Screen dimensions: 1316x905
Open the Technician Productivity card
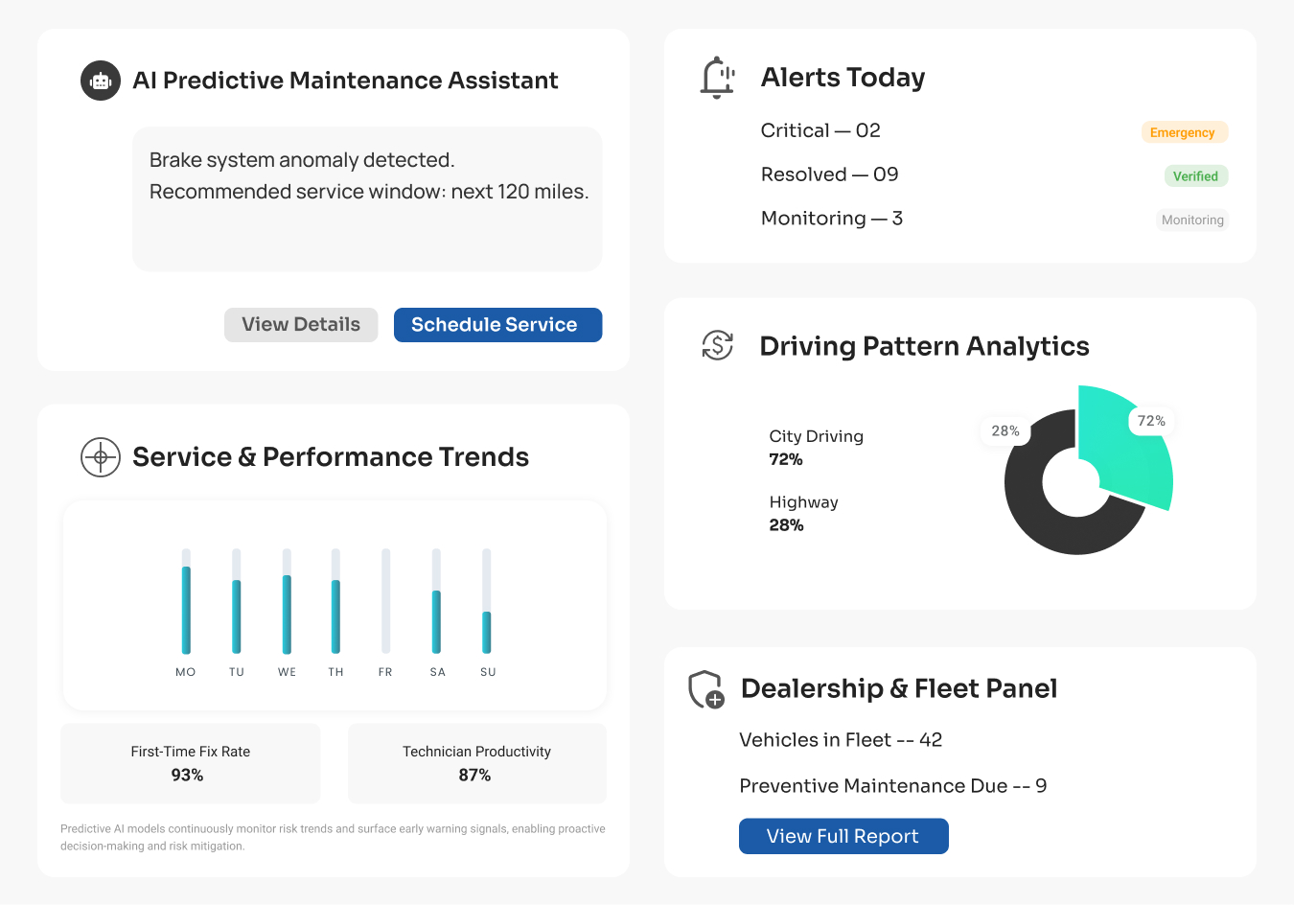[x=476, y=763]
